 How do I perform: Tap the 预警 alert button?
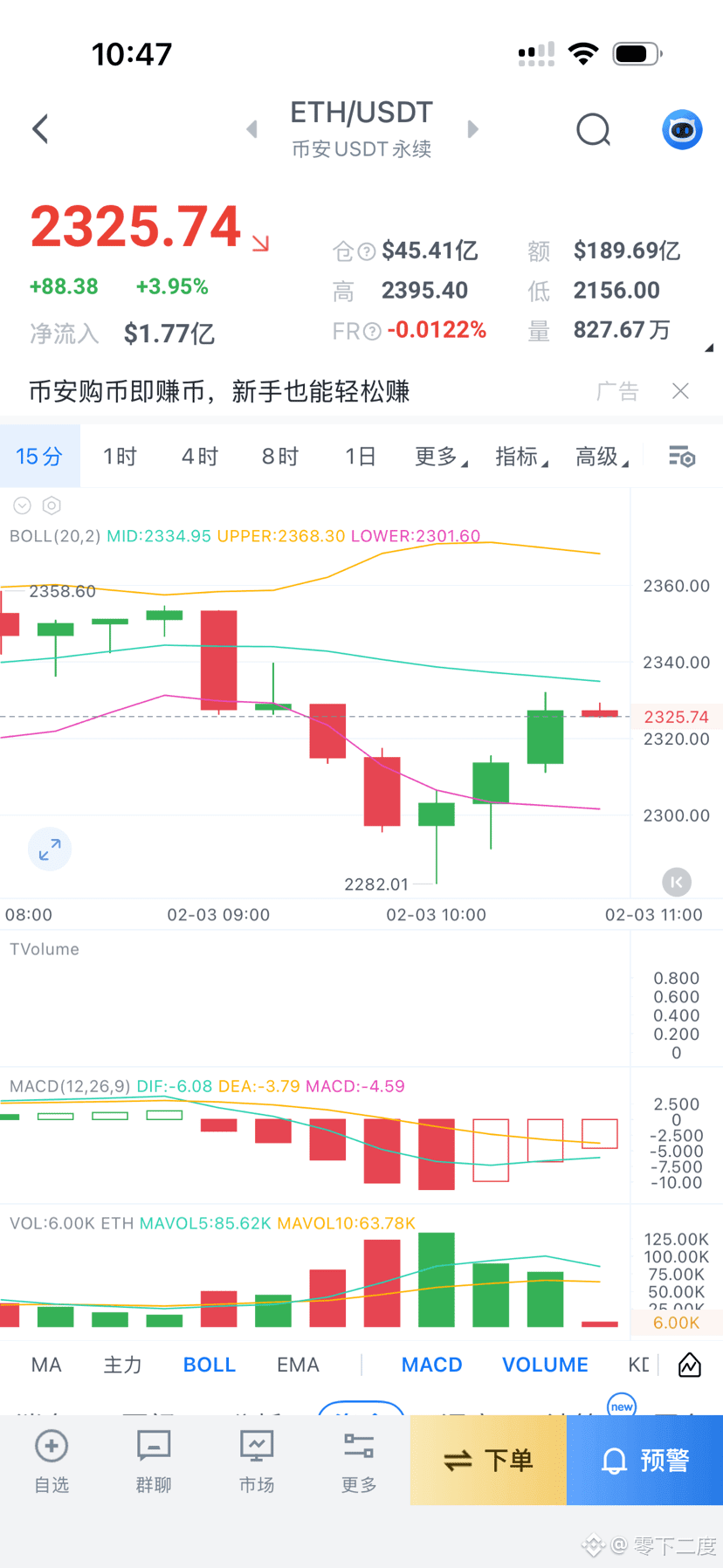click(645, 1460)
